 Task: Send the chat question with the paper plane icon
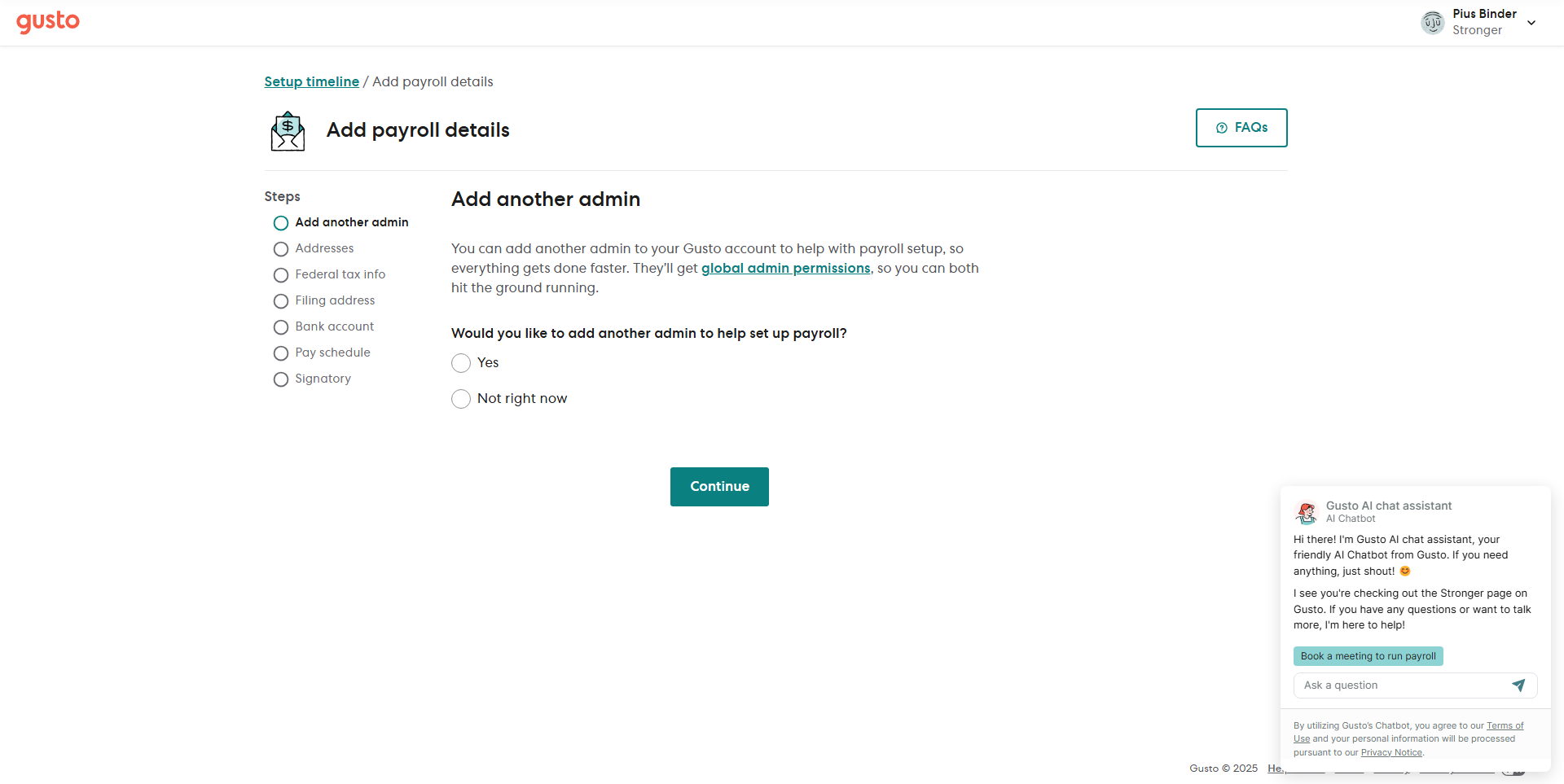1518,685
